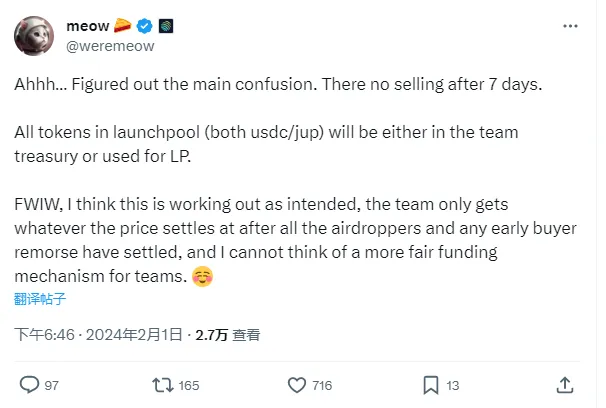Click the 13 bookmarks count
Image resolution: width=606 pixels, height=408 pixels.
(x=452, y=384)
